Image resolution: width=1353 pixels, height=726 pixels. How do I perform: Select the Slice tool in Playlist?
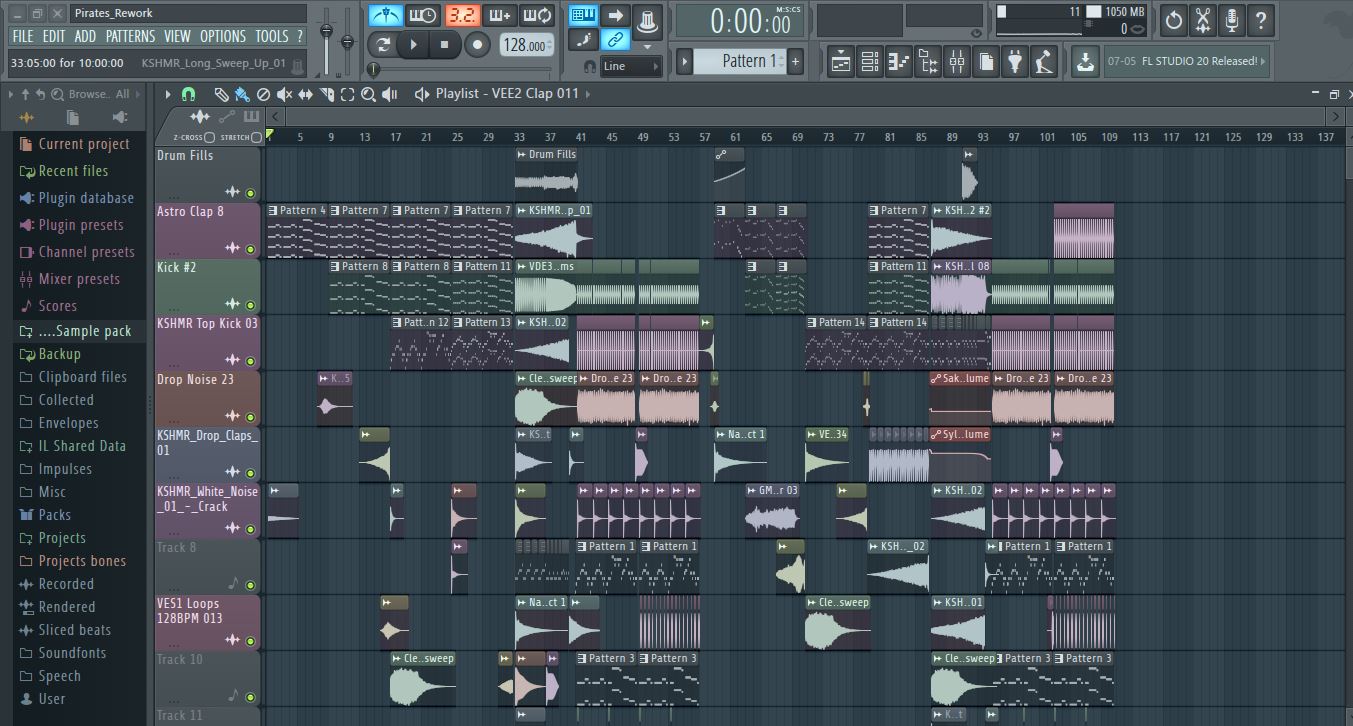(326, 94)
